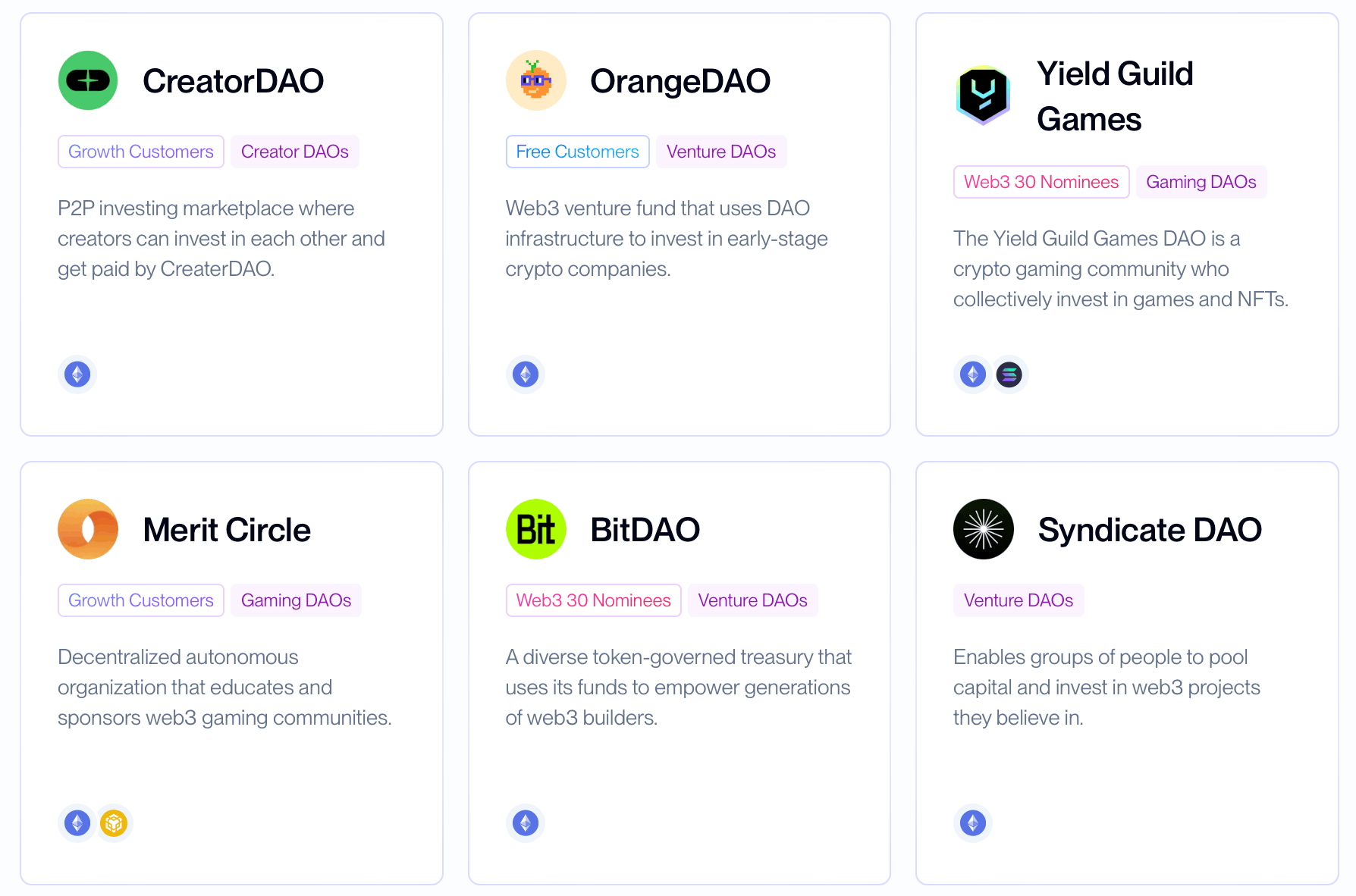
Task: Click the Ethereum icon on Syndicate DAO
Action: [x=972, y=822]
